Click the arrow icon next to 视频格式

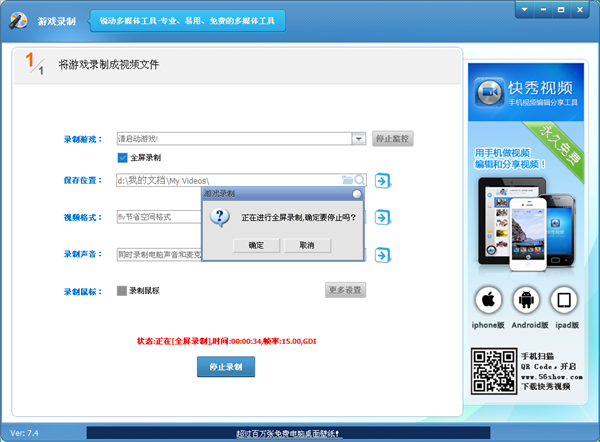382,218
